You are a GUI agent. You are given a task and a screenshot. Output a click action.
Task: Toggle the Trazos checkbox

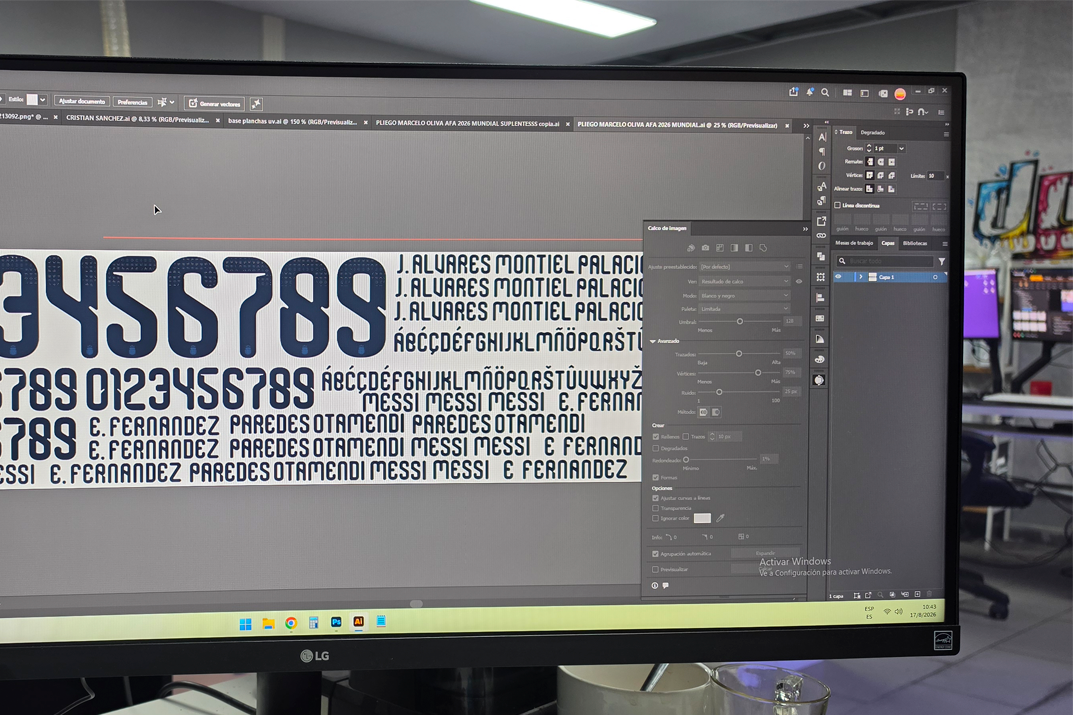click(x=686, y=437)
